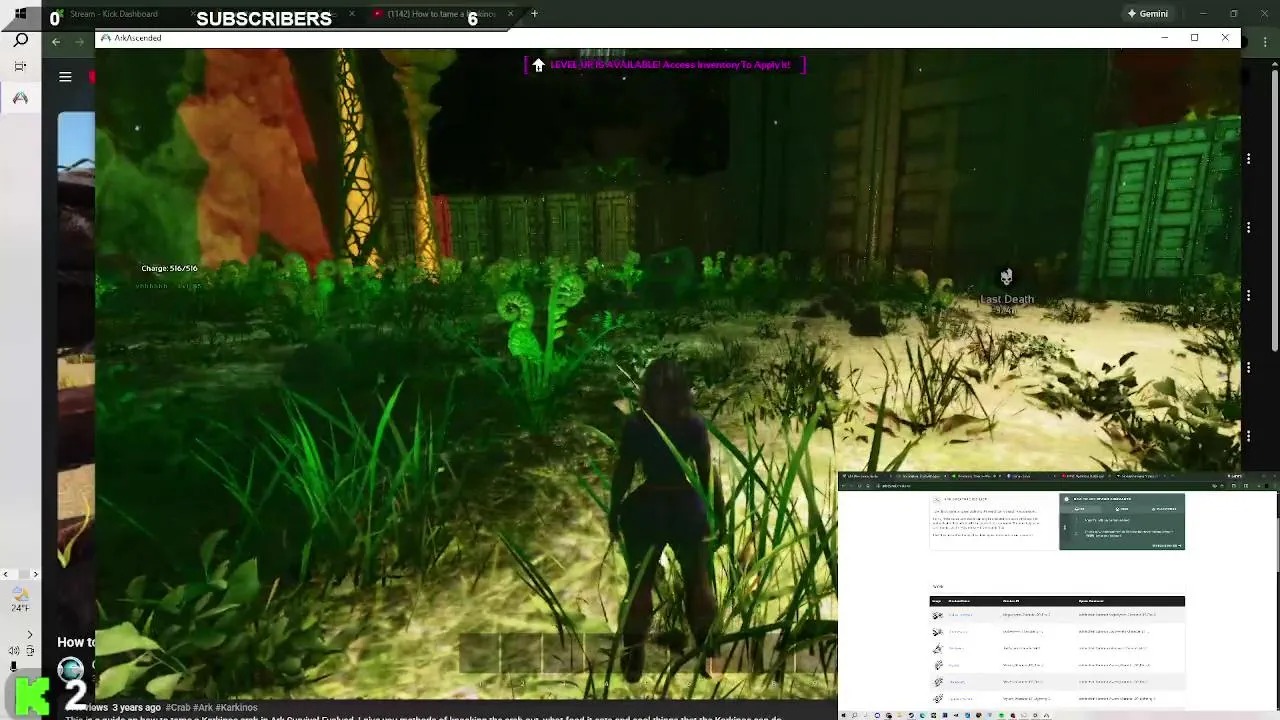Screen dimensions: 1280x720
Task: Open Gemini in the browser title bar
Action: tap(1147, 14)
